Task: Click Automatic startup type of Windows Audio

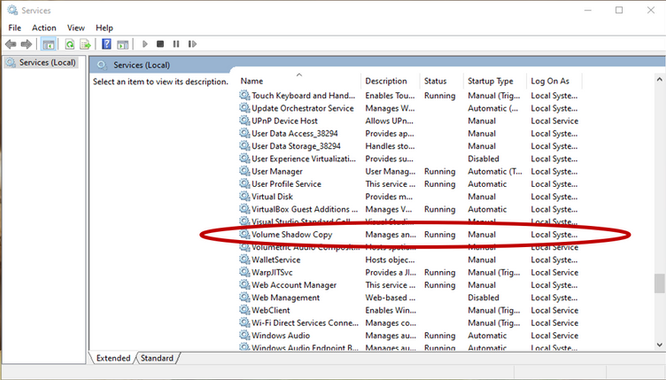Action: pyautogui.click(x=487, y=335)
